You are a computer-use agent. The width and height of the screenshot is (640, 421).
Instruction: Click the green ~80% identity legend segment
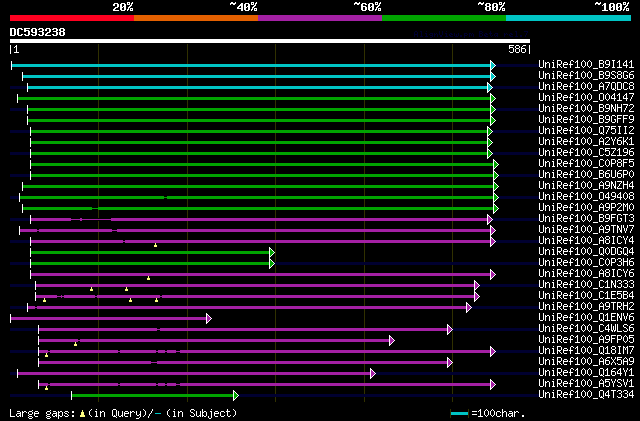444,18
